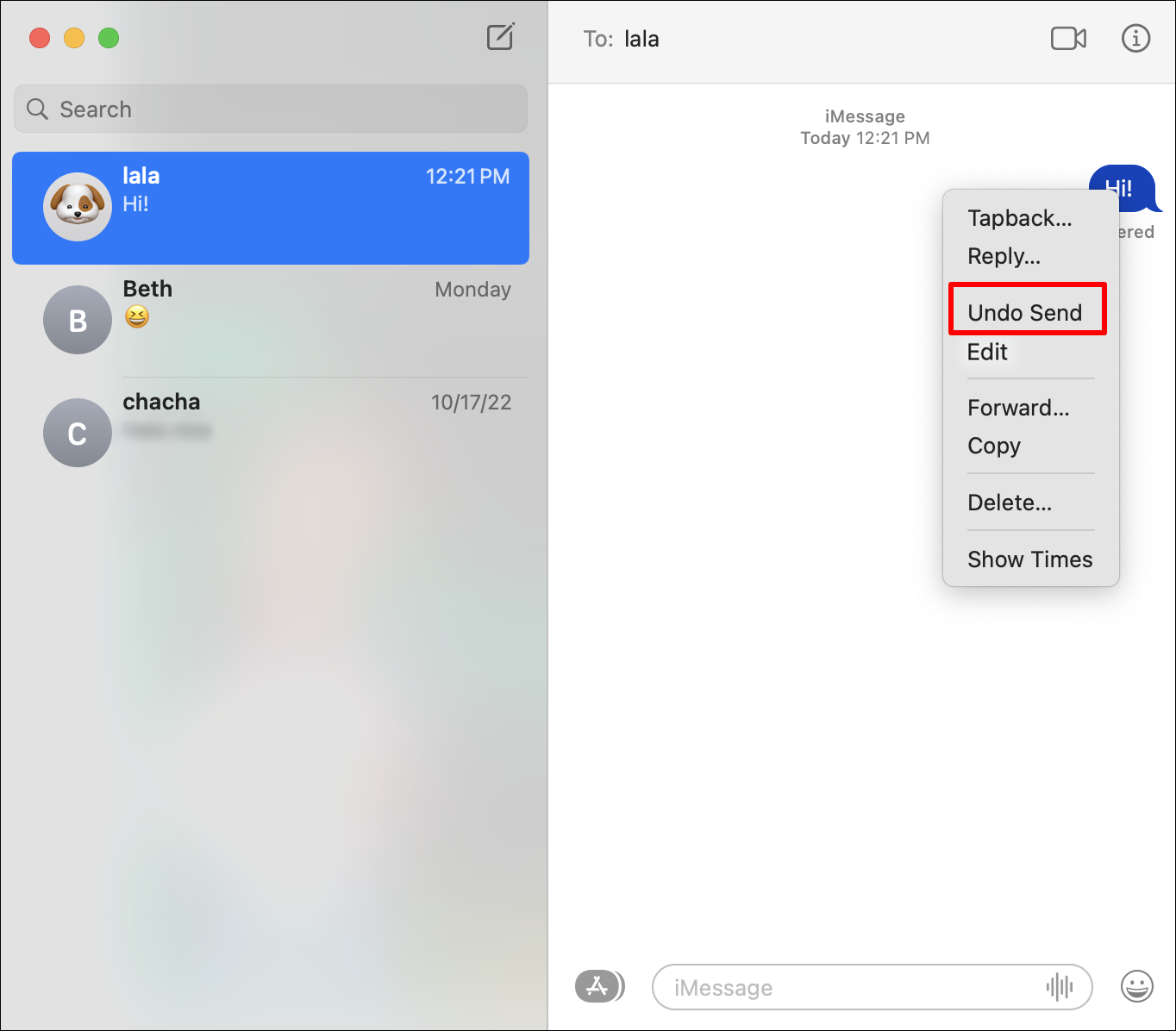Minimize window with yellow button

click(74, 38)
